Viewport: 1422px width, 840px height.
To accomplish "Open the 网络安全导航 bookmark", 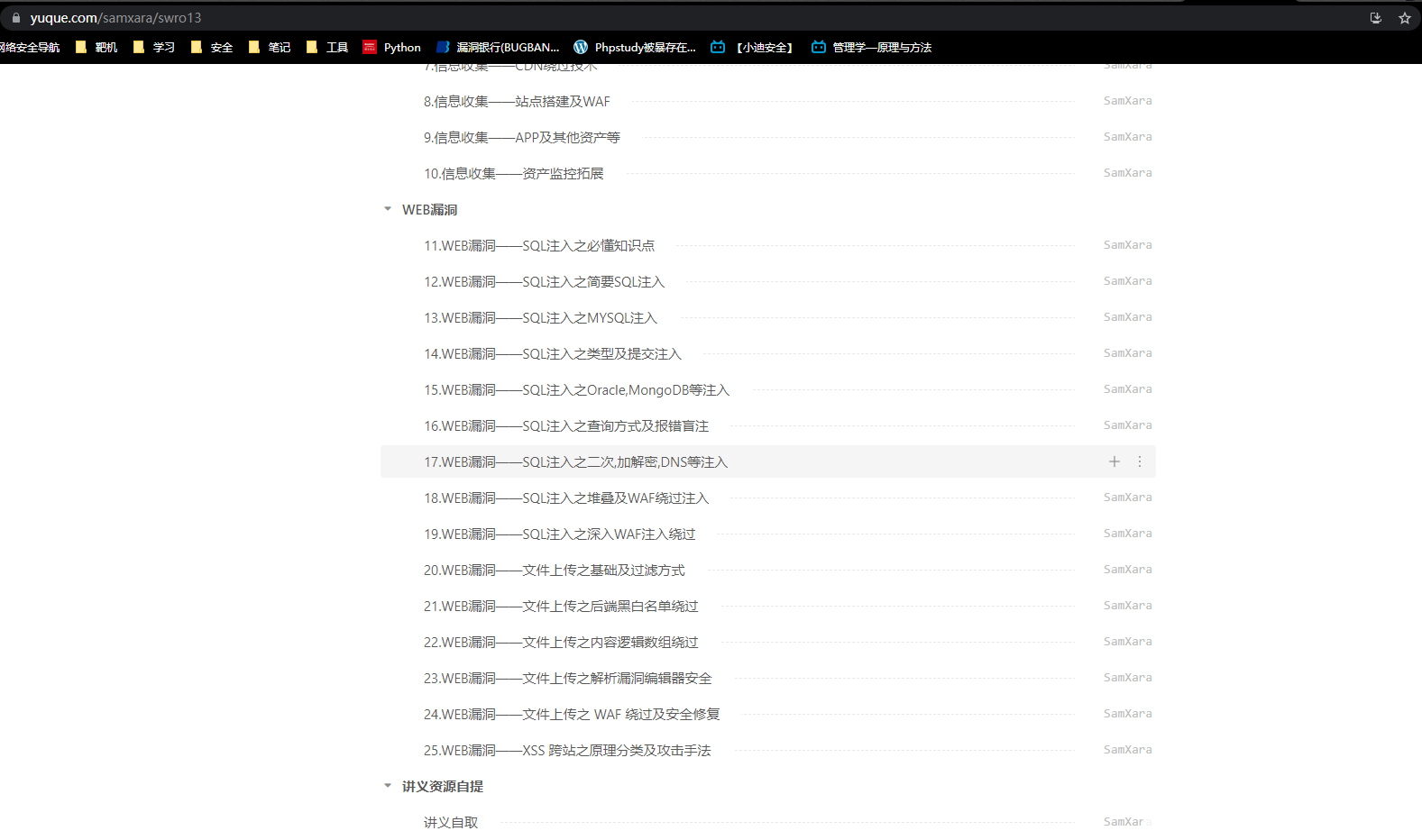I will (30, 47).
